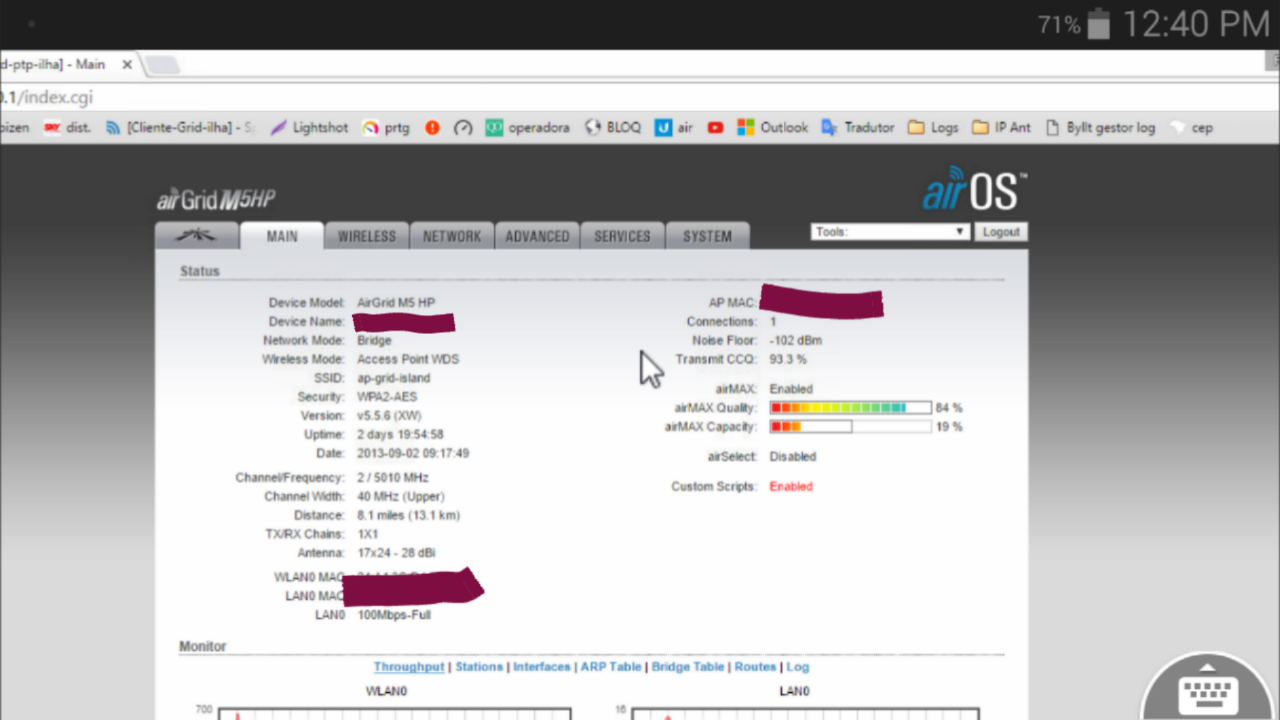
Task: Click the 71% battery percentage
Action: 1060,25
